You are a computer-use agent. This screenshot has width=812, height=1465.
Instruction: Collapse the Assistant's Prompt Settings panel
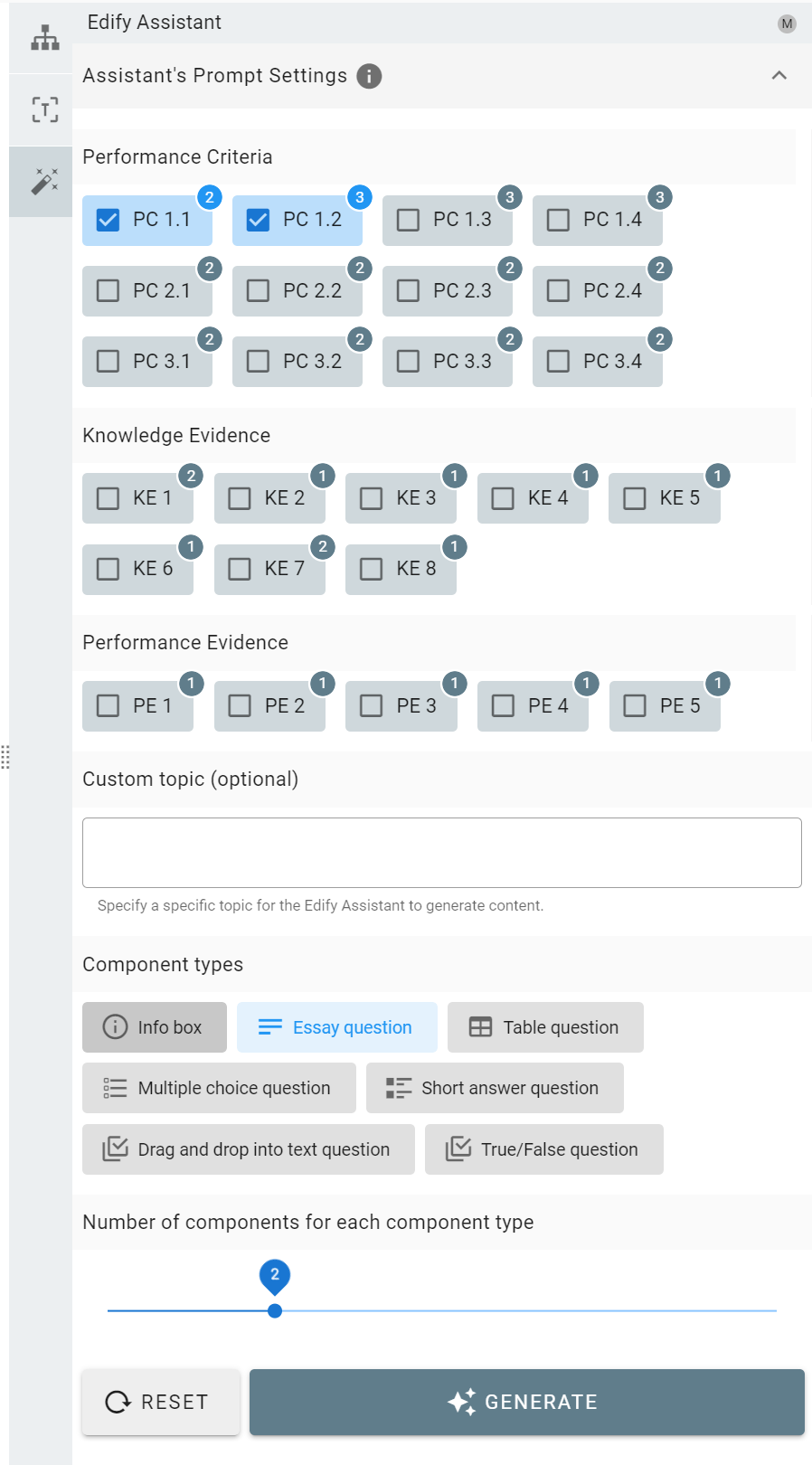(x=779, y=76)
